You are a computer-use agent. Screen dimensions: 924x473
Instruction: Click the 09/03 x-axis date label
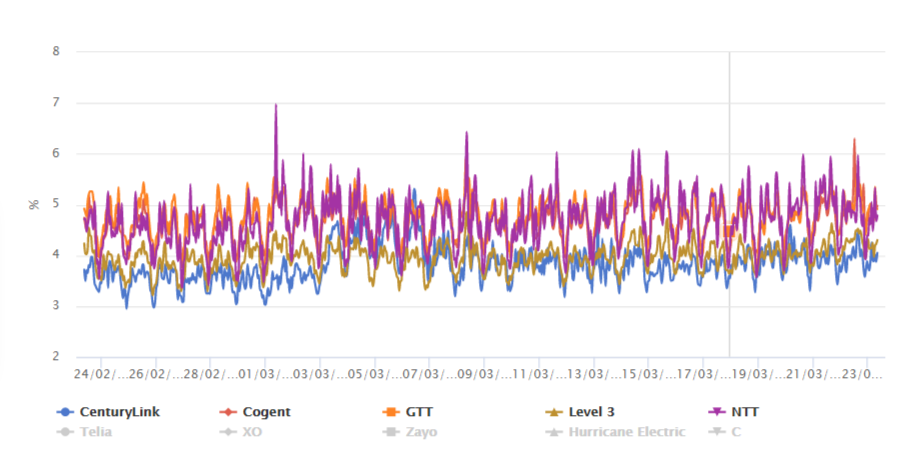click(x=484, y=375)
